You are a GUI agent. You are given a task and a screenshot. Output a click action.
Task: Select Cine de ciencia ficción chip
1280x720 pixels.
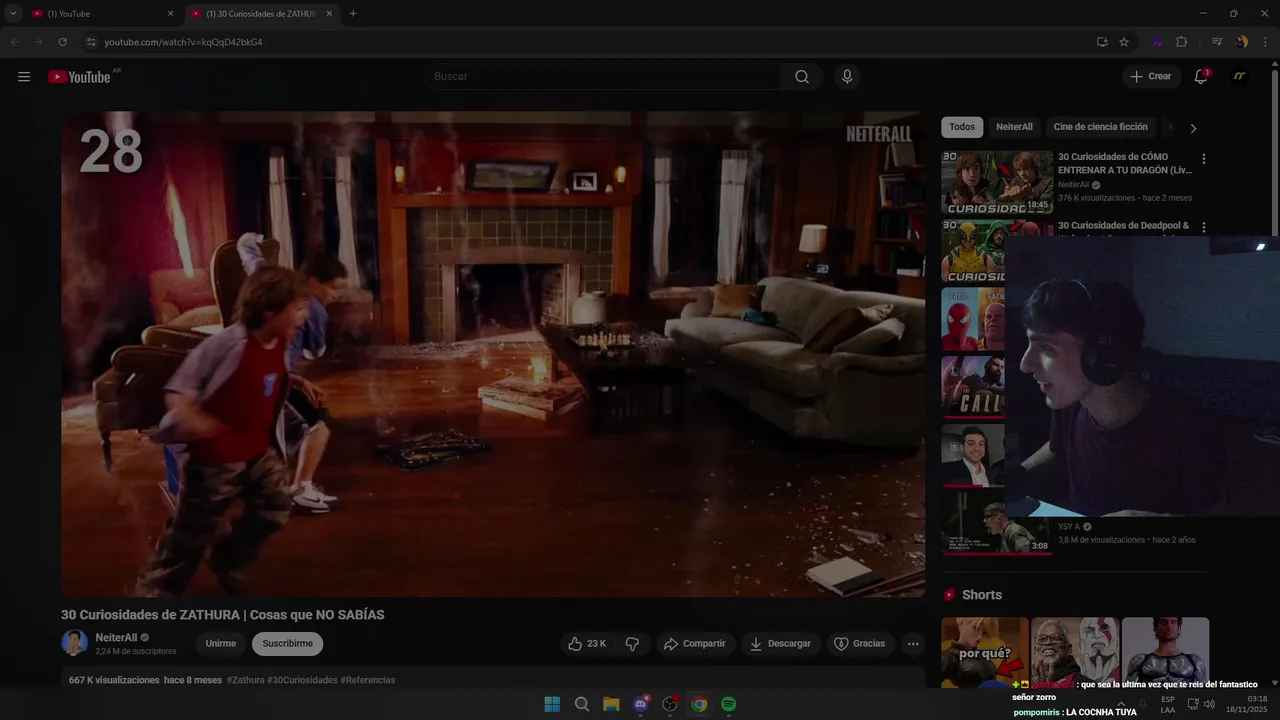(1100, 127)
